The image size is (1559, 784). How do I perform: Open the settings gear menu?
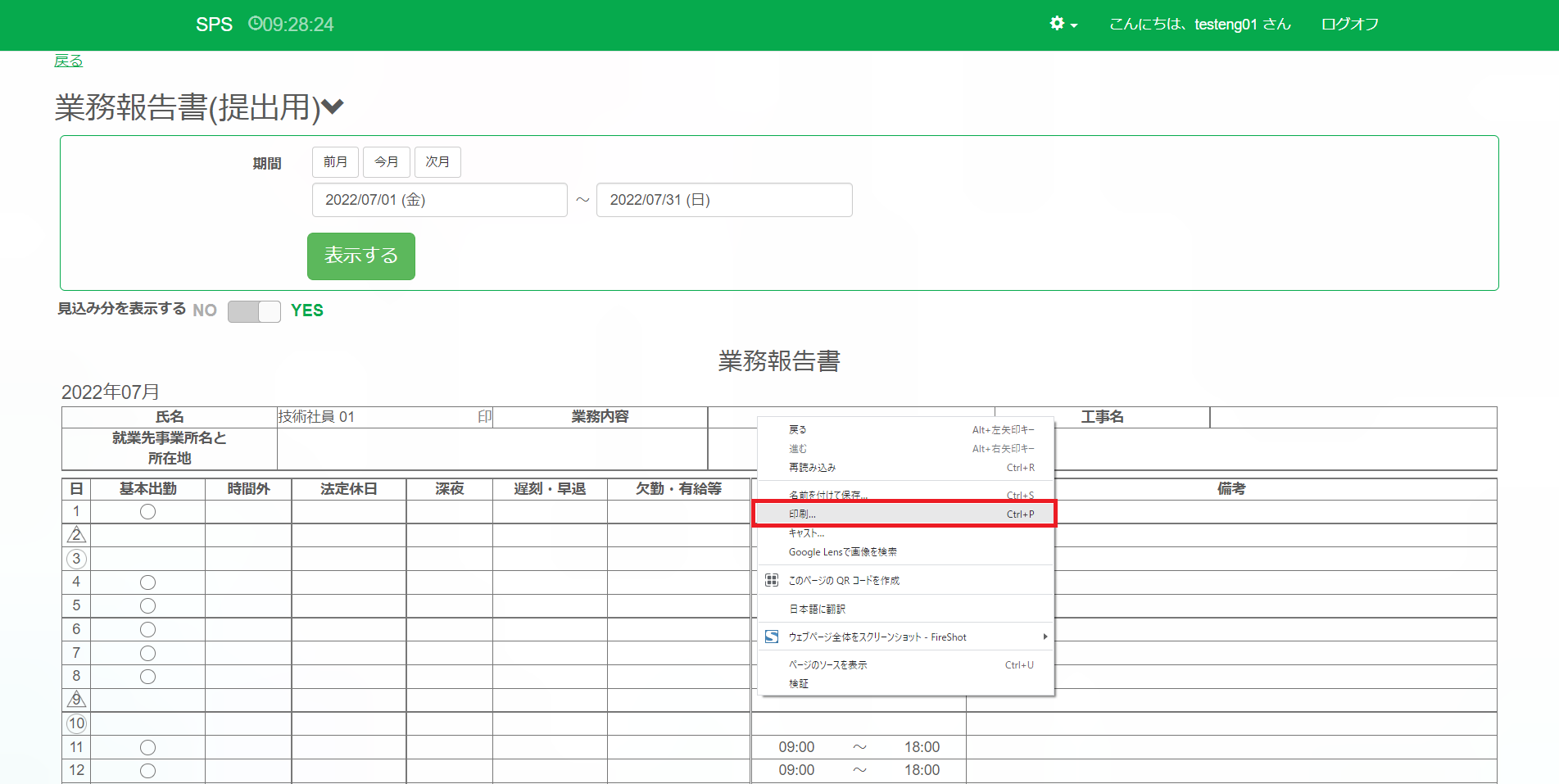1063,24
